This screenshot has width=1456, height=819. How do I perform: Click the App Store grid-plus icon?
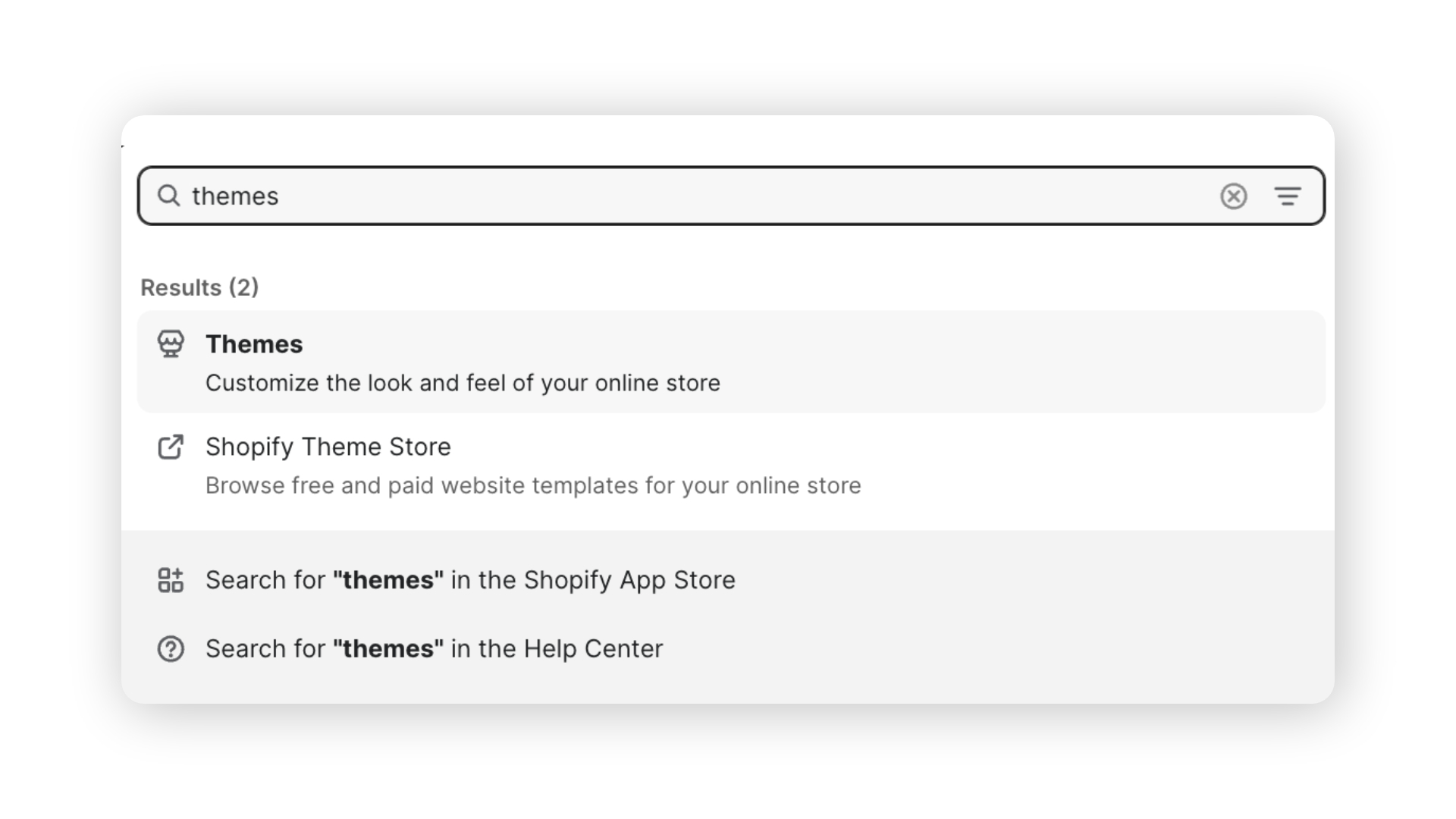[171, 580]
